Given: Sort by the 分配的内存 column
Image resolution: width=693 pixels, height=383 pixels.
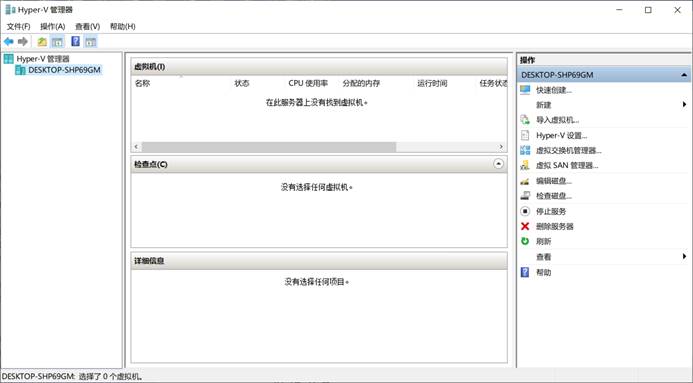Looking at the screenshot, I should pyautogui.click(x=361, y=83).
